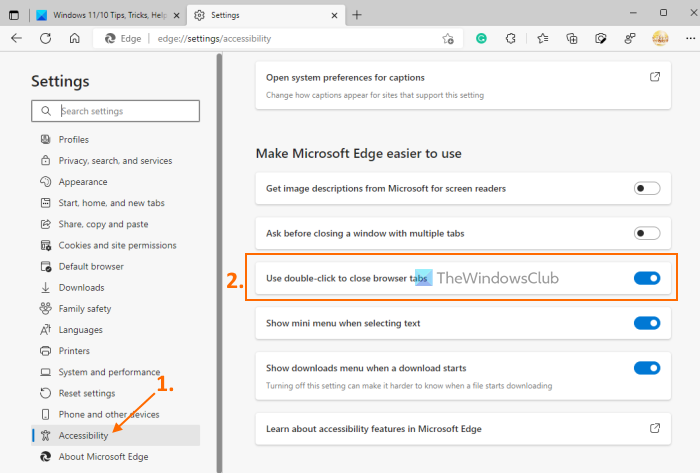The image size is (700, 473).
Task: Click the Printers icon in sidebar
Action: click(46, 351)
